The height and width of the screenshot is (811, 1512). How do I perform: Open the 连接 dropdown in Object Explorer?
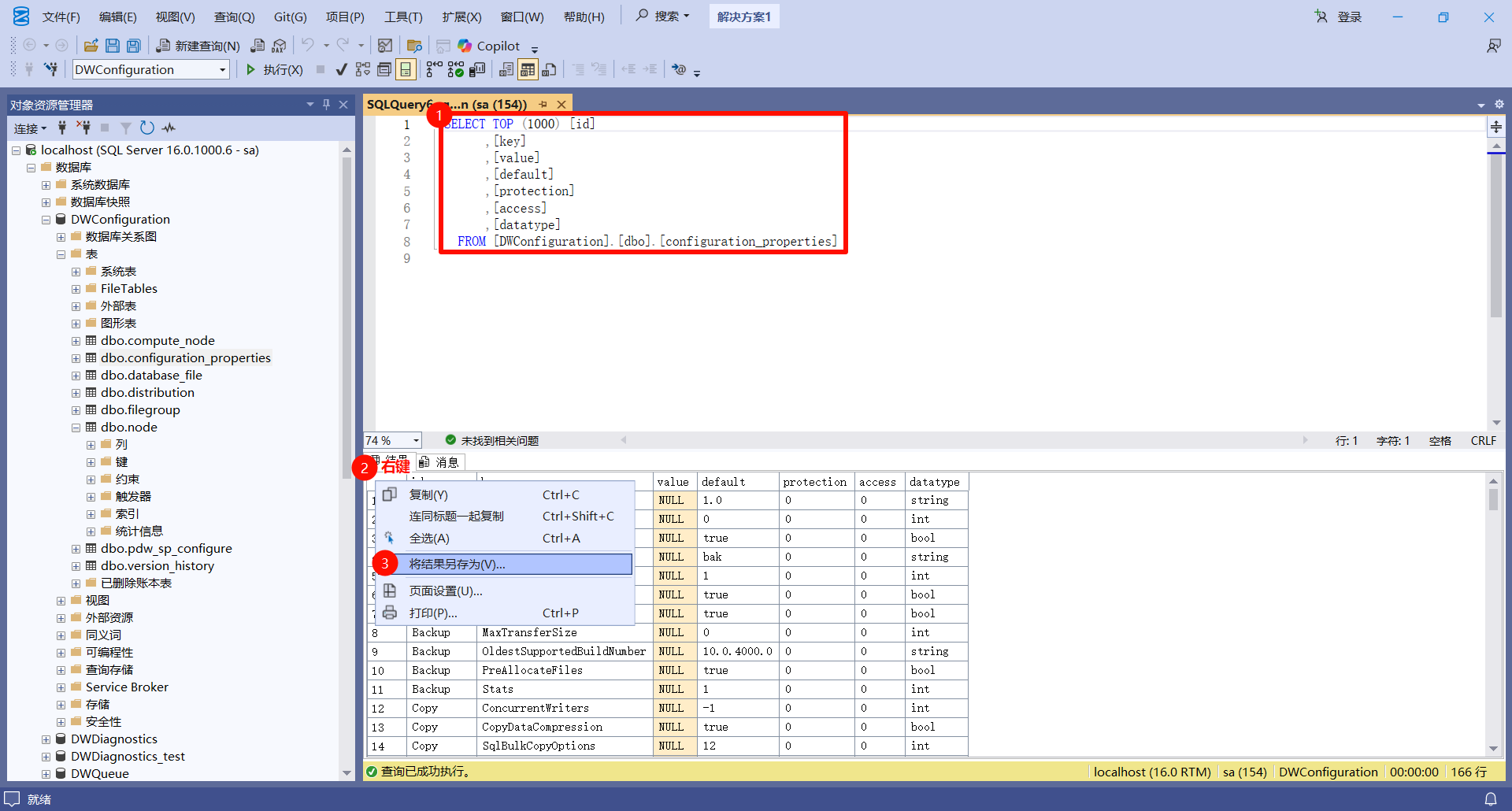[x=31, y=128]
